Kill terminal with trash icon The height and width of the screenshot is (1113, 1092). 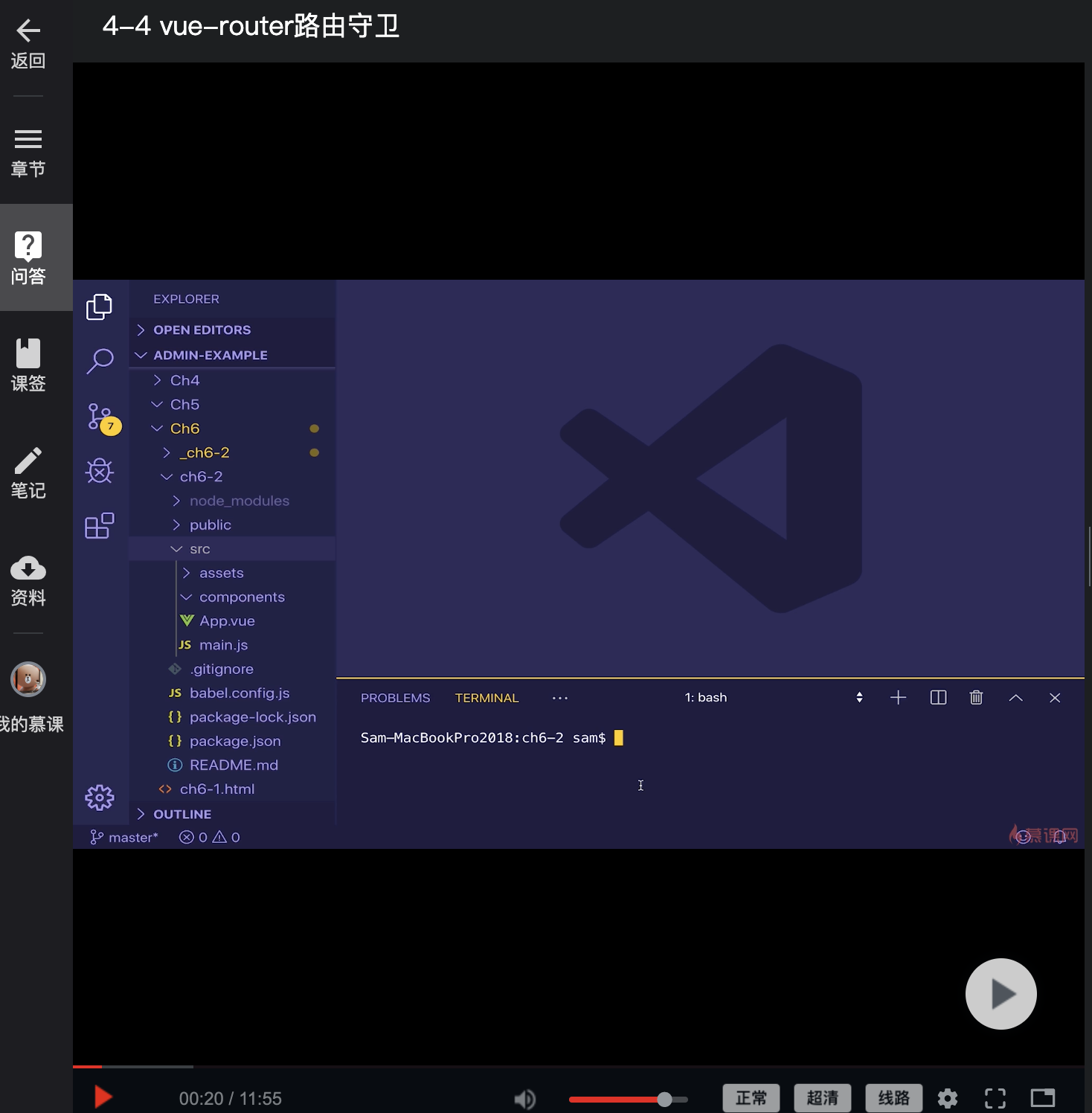click(x=976, y=698)
